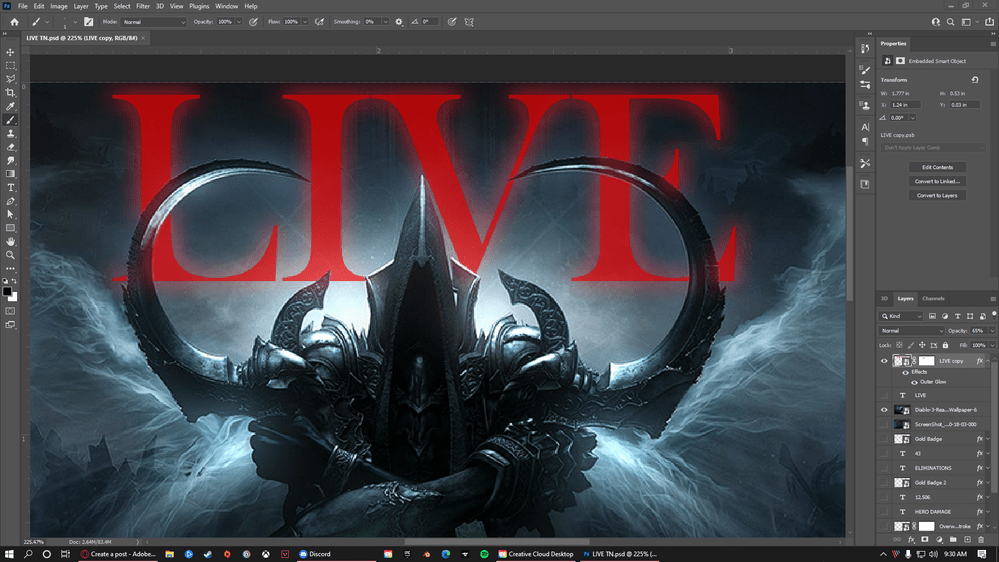Click the delete layer trash icon

coord(981,540)
